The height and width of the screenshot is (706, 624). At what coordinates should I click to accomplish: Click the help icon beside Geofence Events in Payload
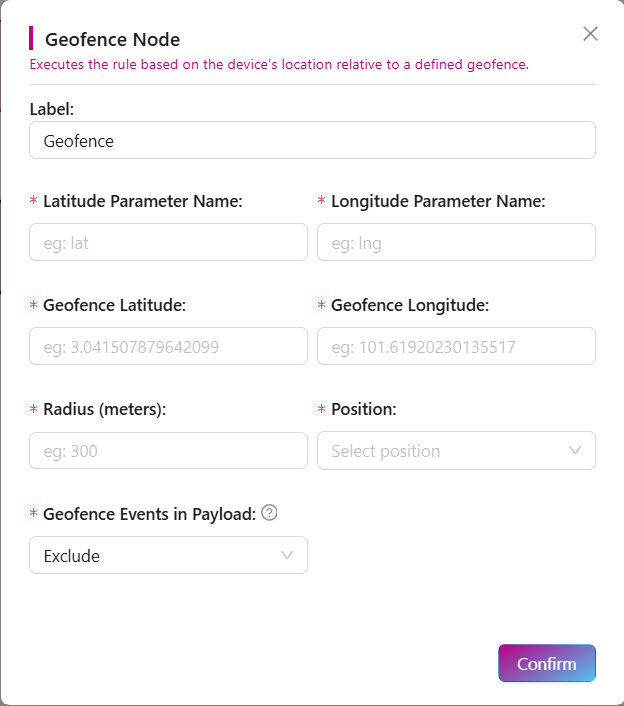pos(269,513)
